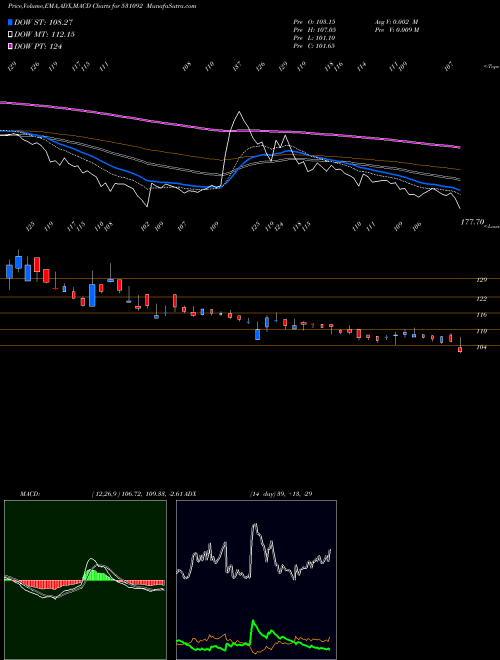Image resolution: width=500 pixels, height=660 pixels.
Task: Open the green MACD histogram panel
Action: pos(85,580)
